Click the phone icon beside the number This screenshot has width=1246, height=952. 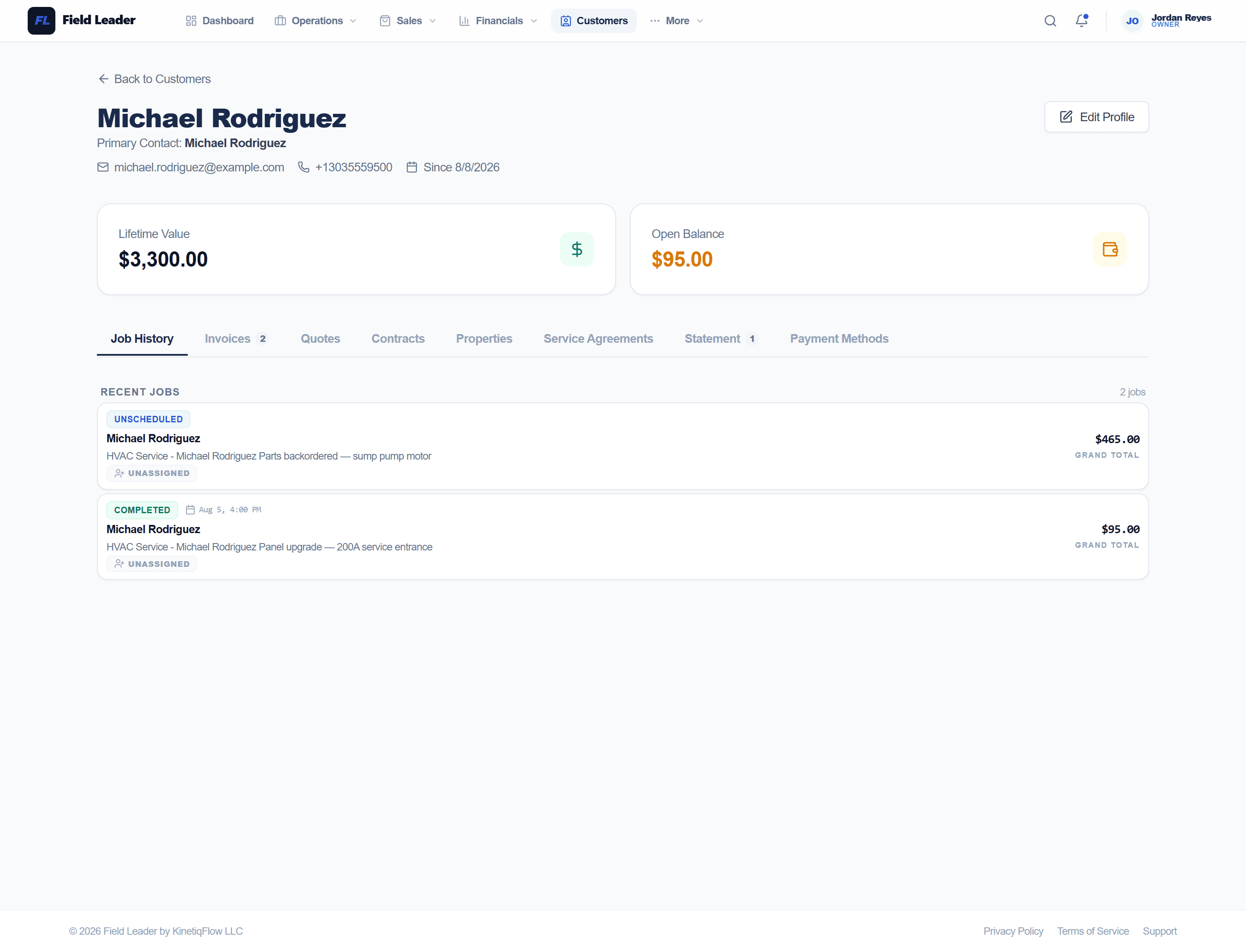coord(304,167)
